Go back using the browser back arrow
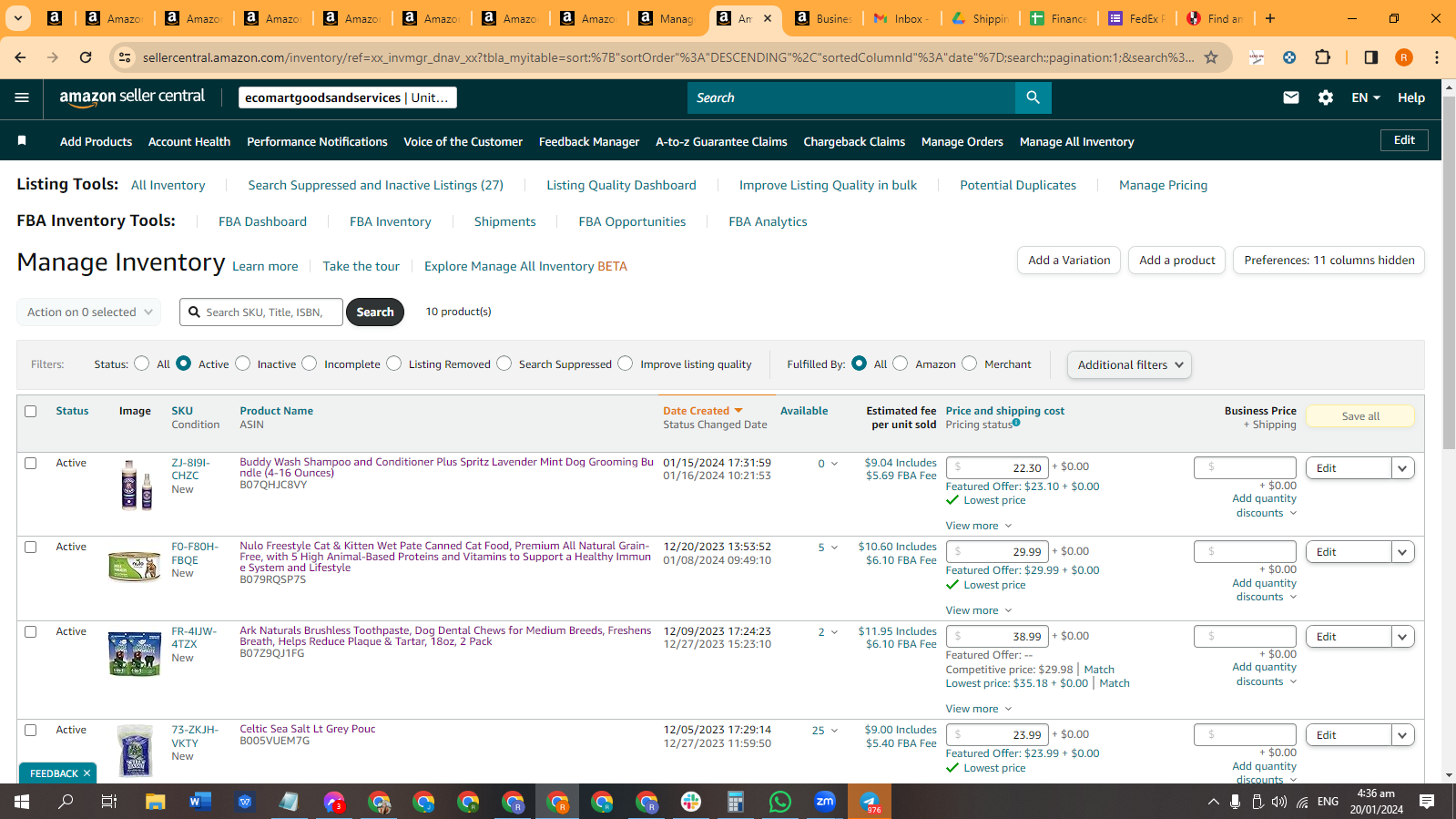 point(20,57)
